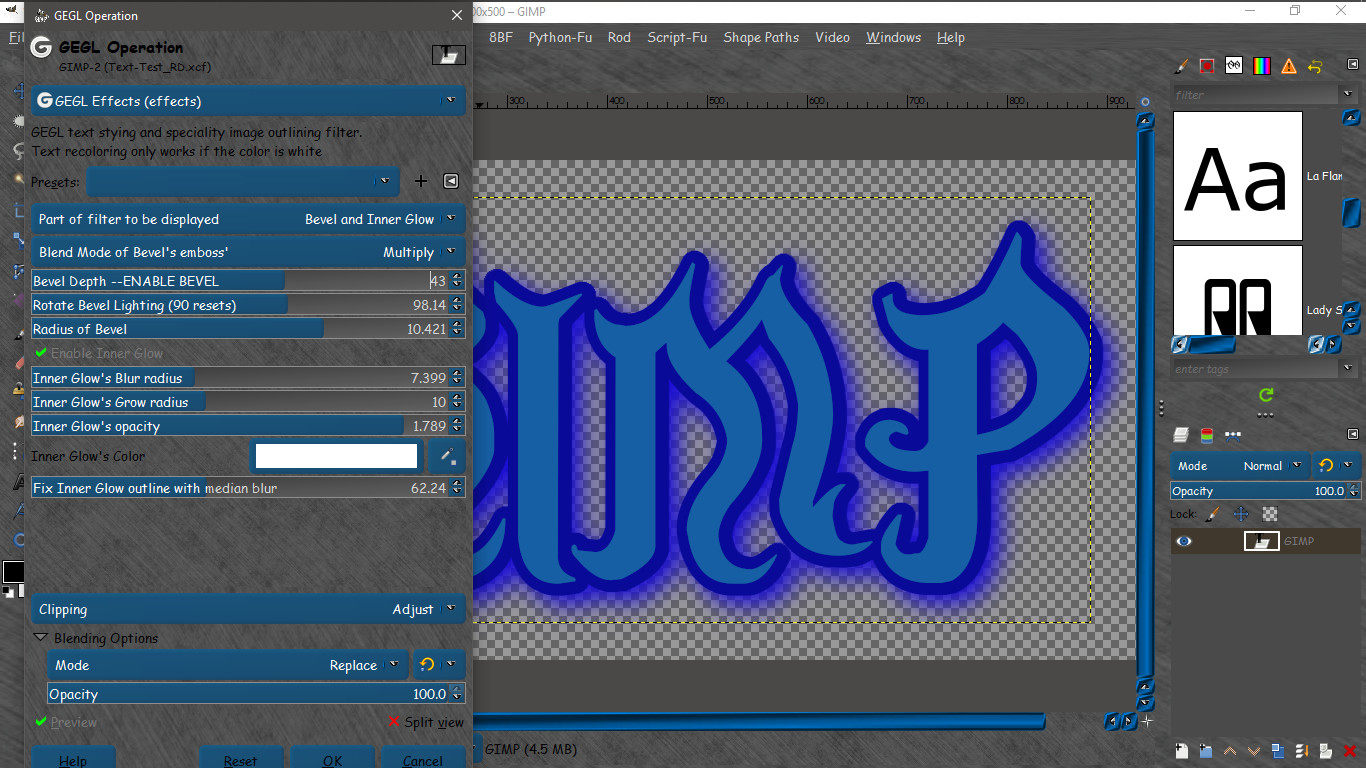Open the Script-Fu menu

[x=677, y=37]
